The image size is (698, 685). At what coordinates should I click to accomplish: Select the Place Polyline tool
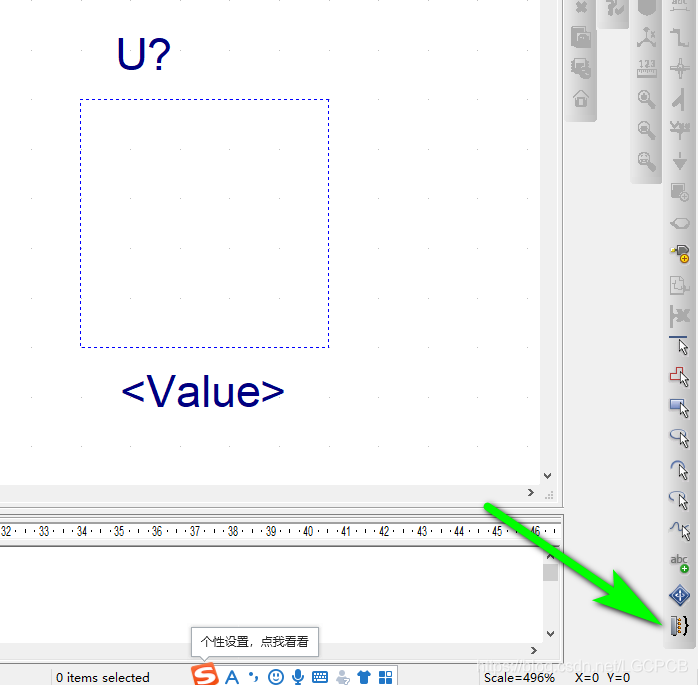click(x=680, y=377)
